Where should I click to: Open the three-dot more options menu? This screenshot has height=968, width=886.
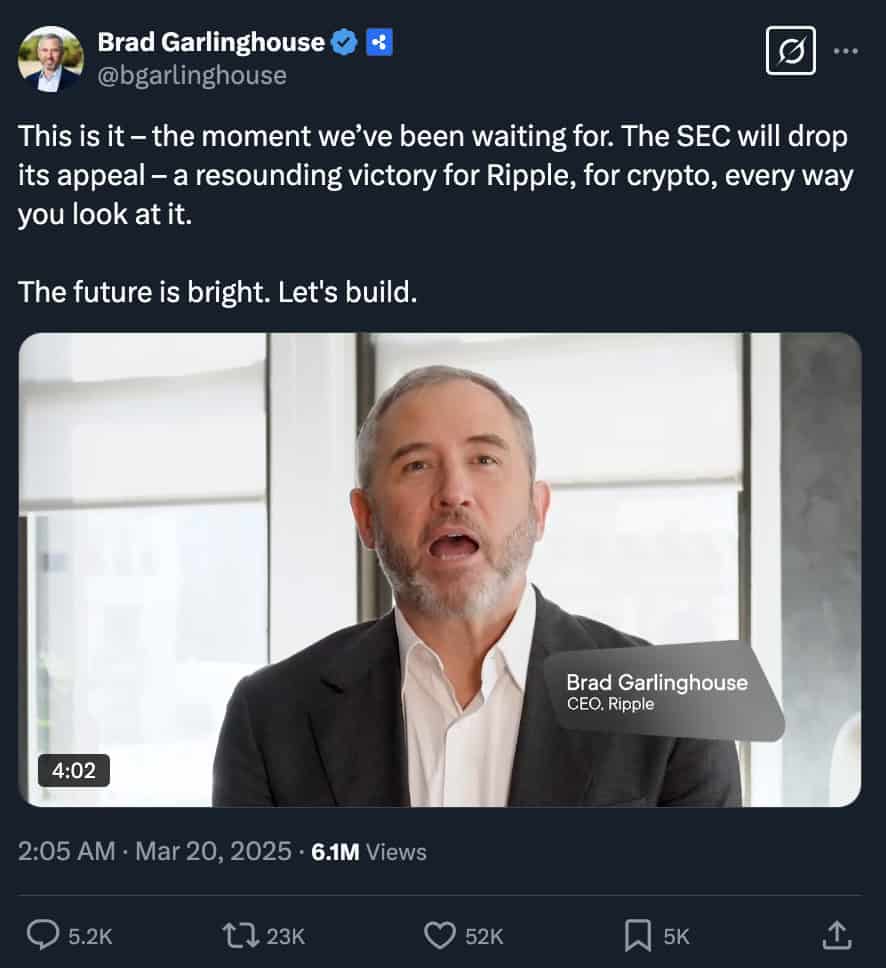(x=846, y=50)
